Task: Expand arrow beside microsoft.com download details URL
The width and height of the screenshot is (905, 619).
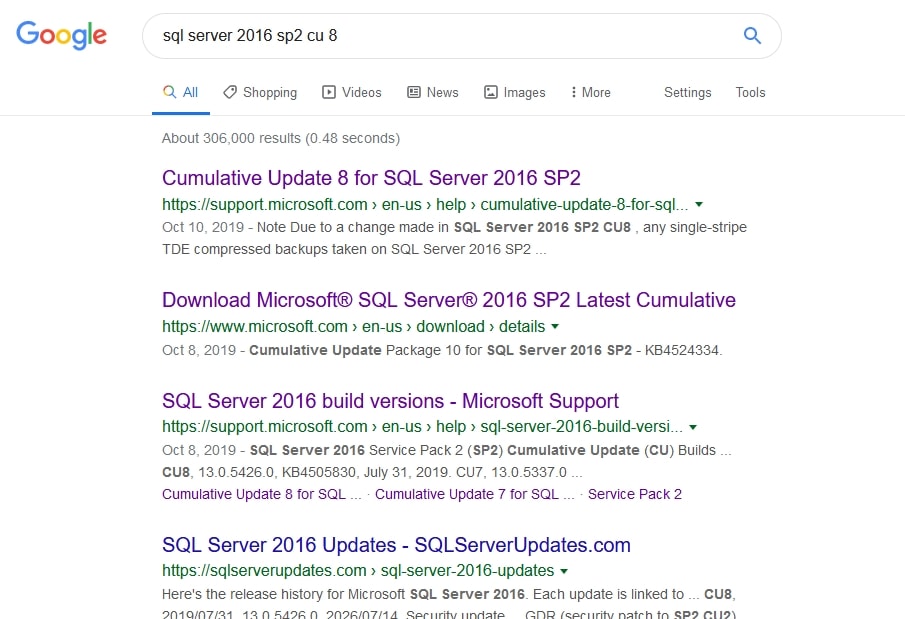Action: [x=555, y=326]
